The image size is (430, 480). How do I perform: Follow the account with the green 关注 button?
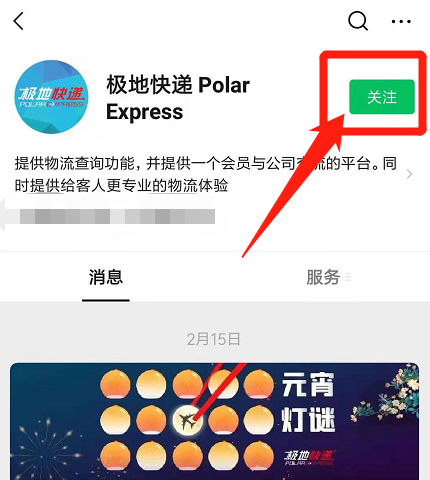[x=382, y=97]
